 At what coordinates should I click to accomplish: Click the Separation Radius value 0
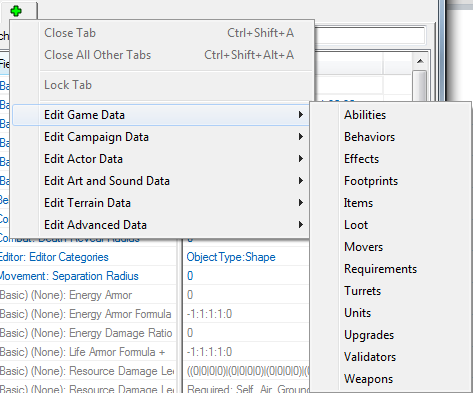(246, 276)
